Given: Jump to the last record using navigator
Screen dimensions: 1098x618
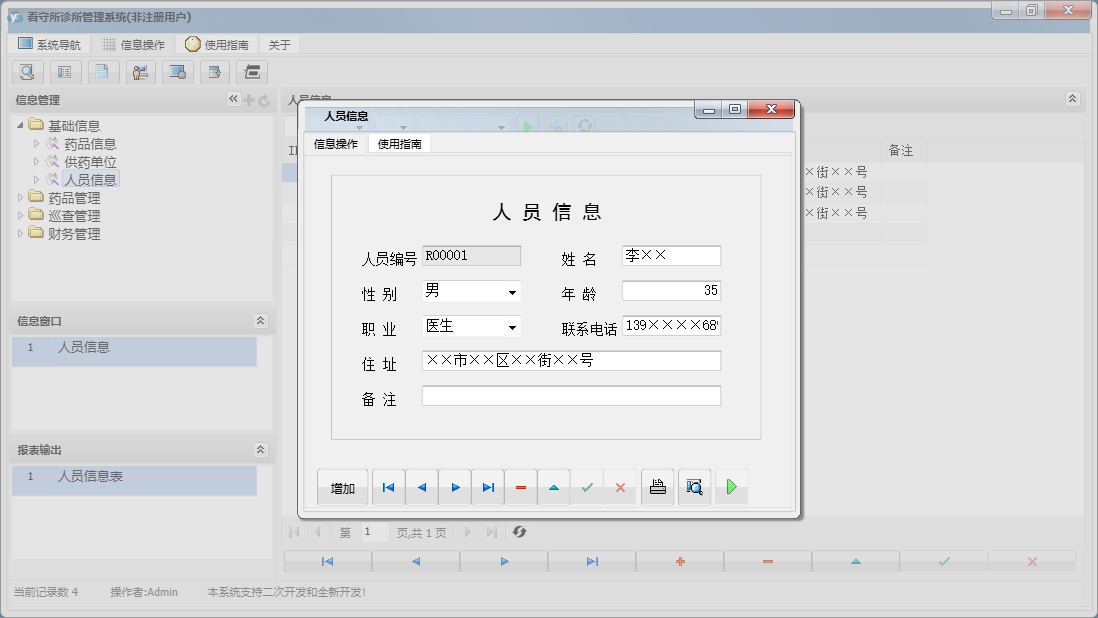Looking at the screenshot, I should click(x=488, y=487).
